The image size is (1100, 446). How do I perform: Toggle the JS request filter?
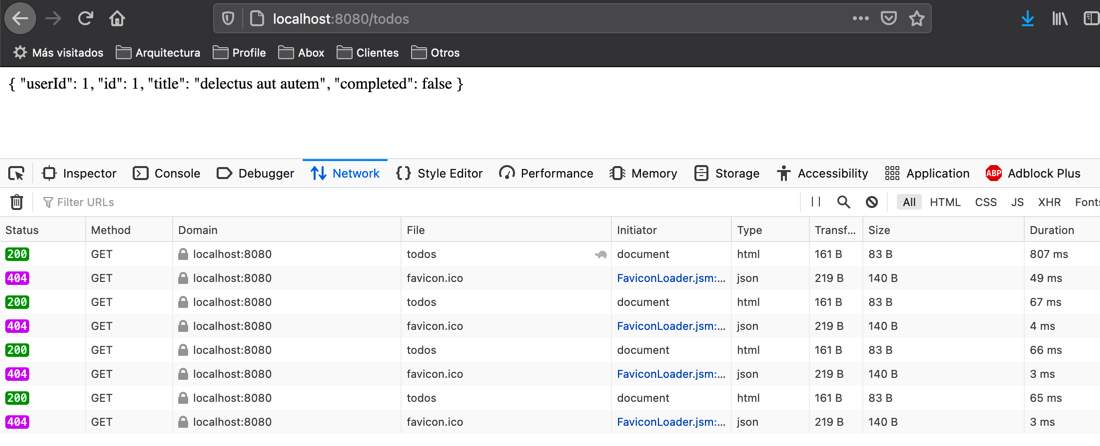click(x=1017, y=202)
